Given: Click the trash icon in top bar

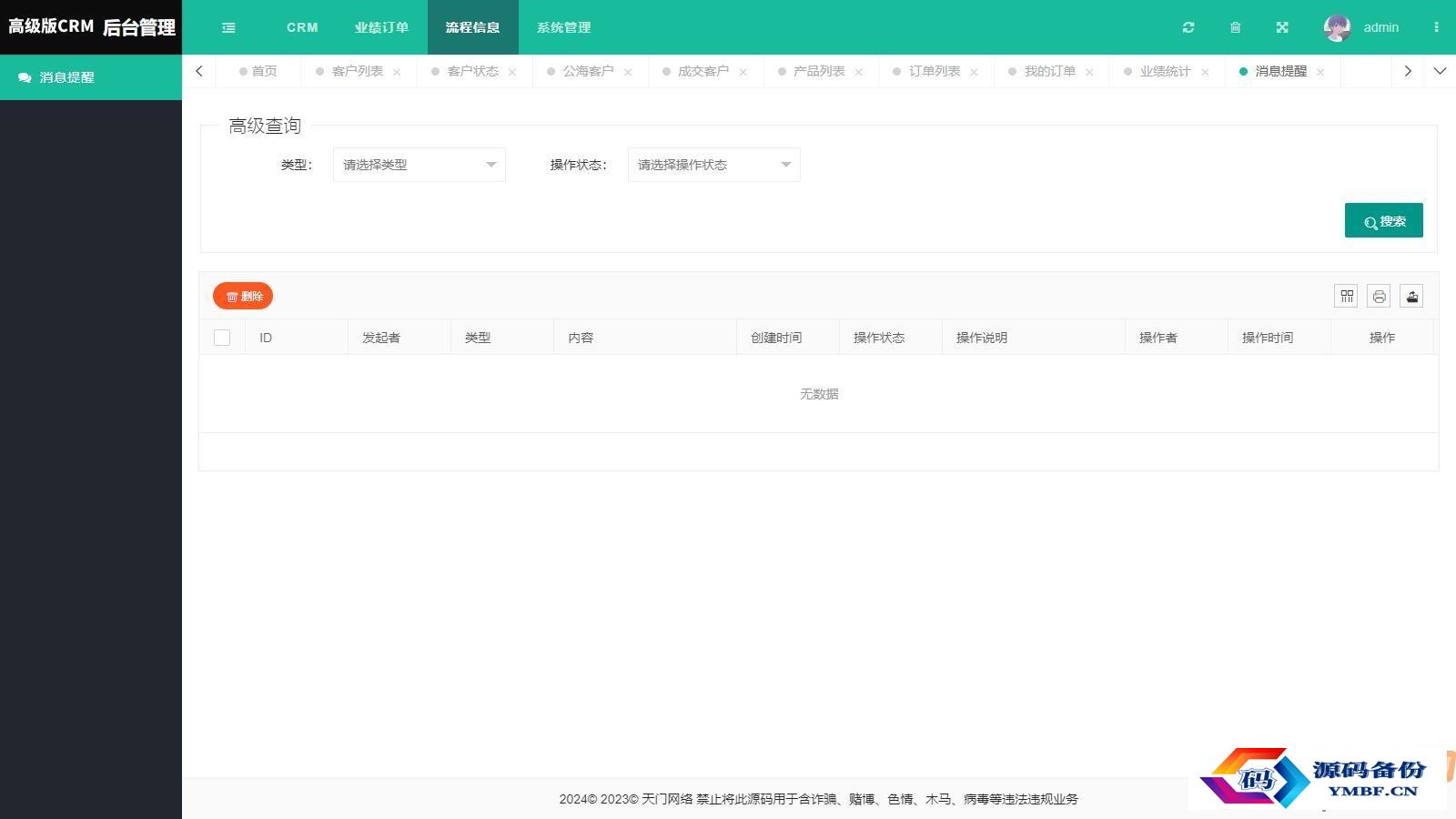Looking at the screenshot, I should pos(1235,27).
